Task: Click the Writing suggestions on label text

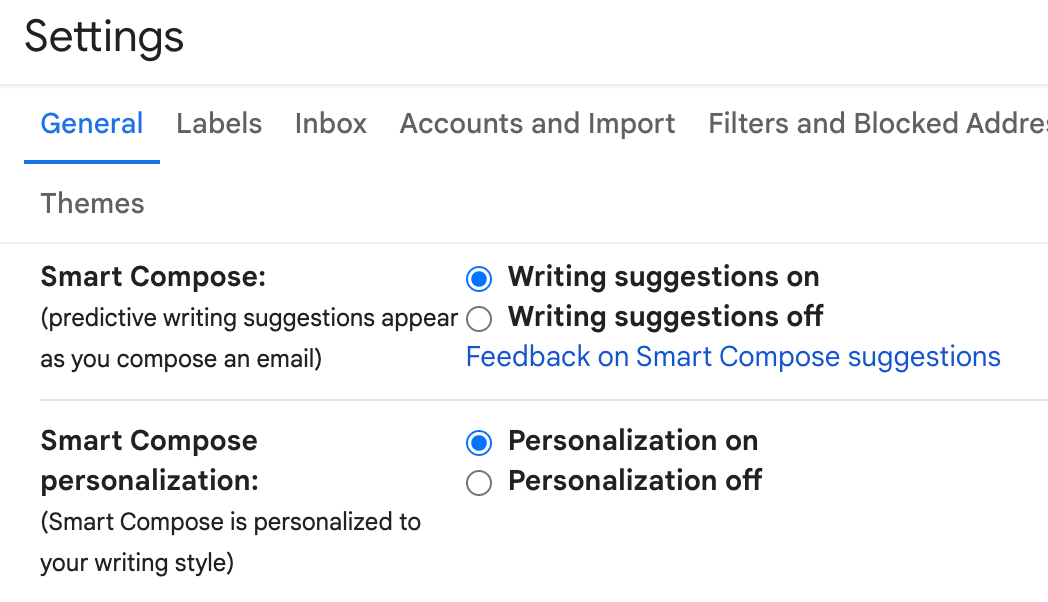Action: coord(663,277)
